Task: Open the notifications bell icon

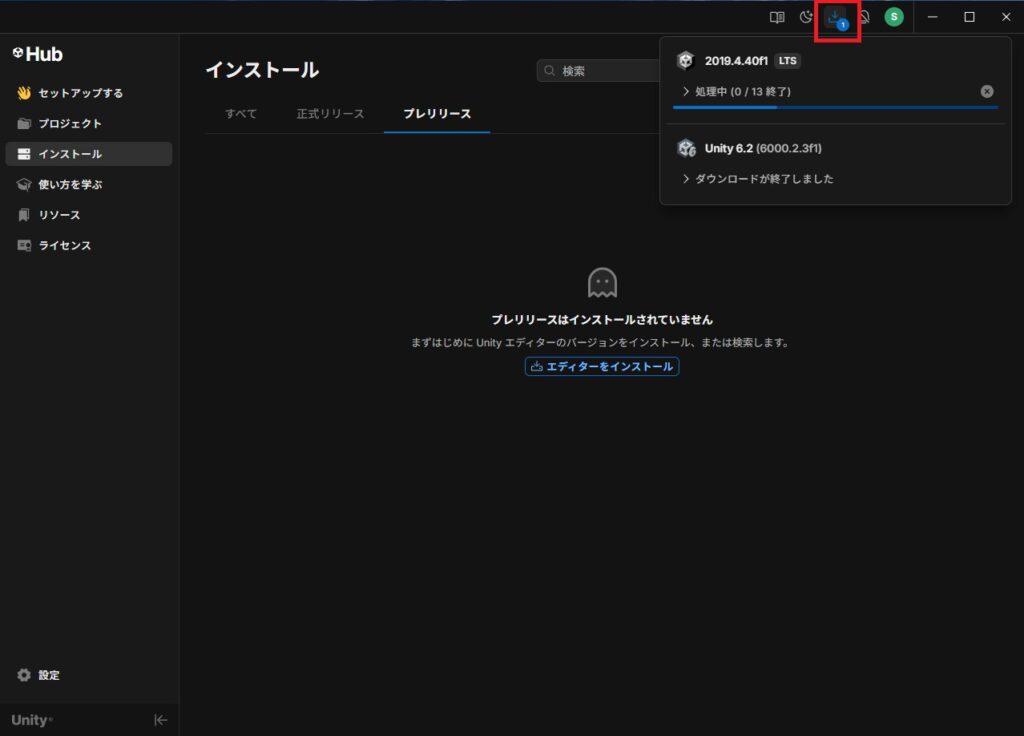Action: tap(864, 17)
